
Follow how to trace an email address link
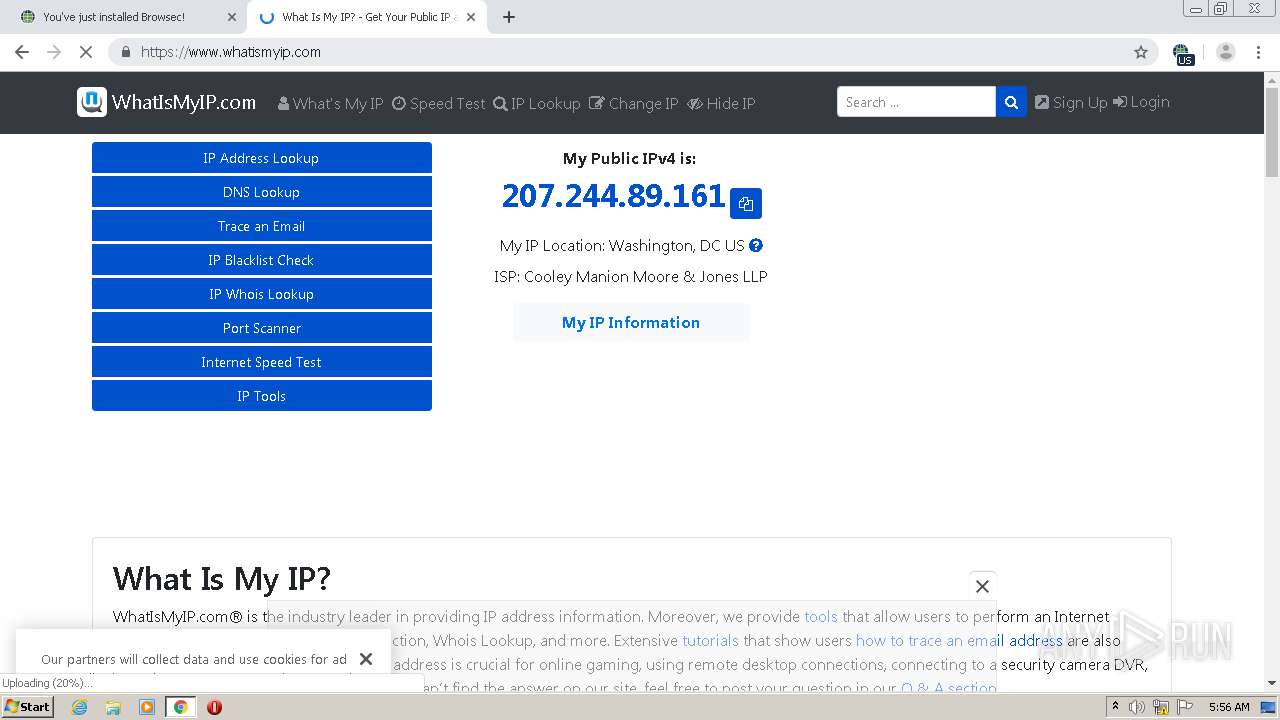959,641
